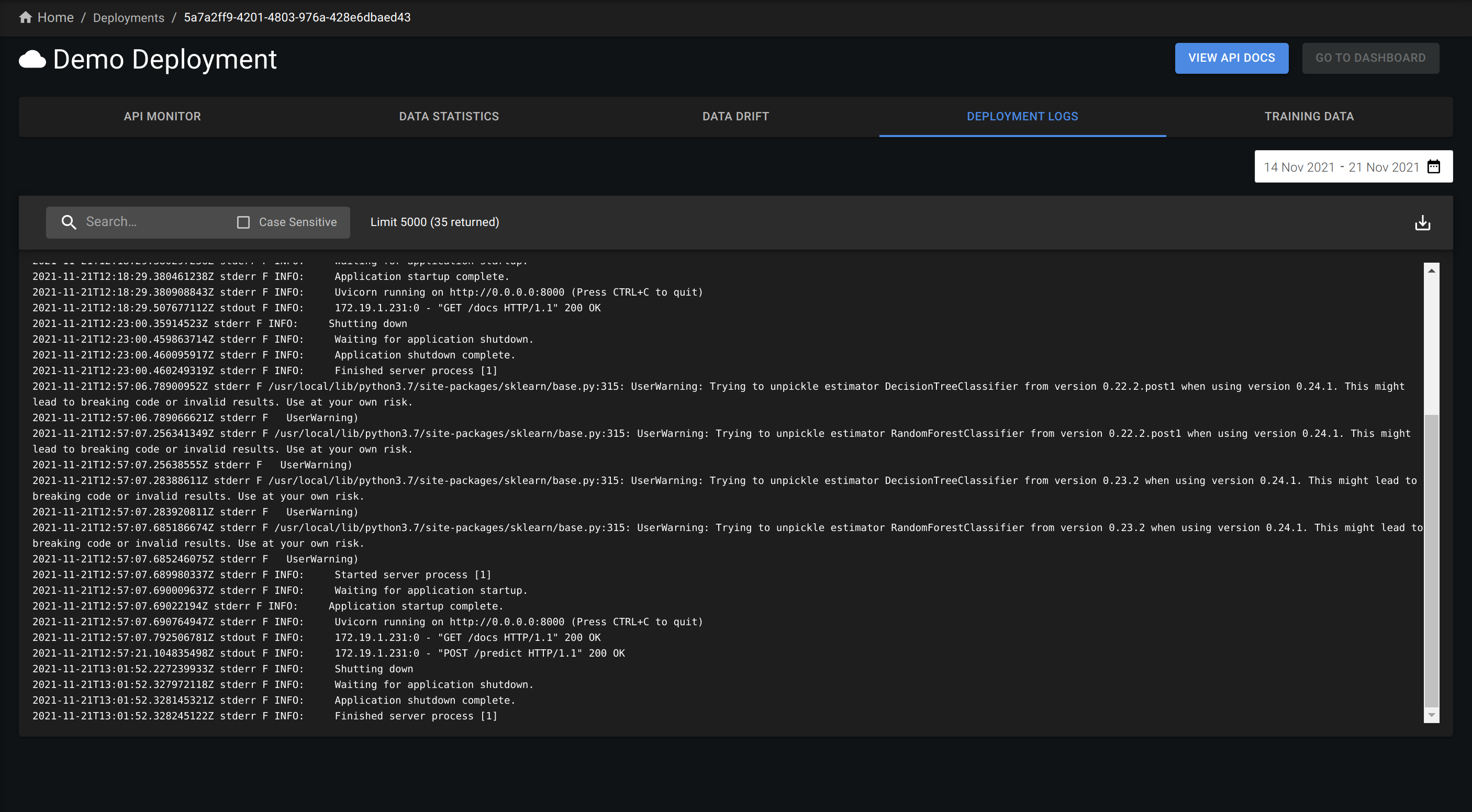Click the VIEW API DOCS button
Viewport: 1472px width, 812px height.
(x=1231, y=58)
